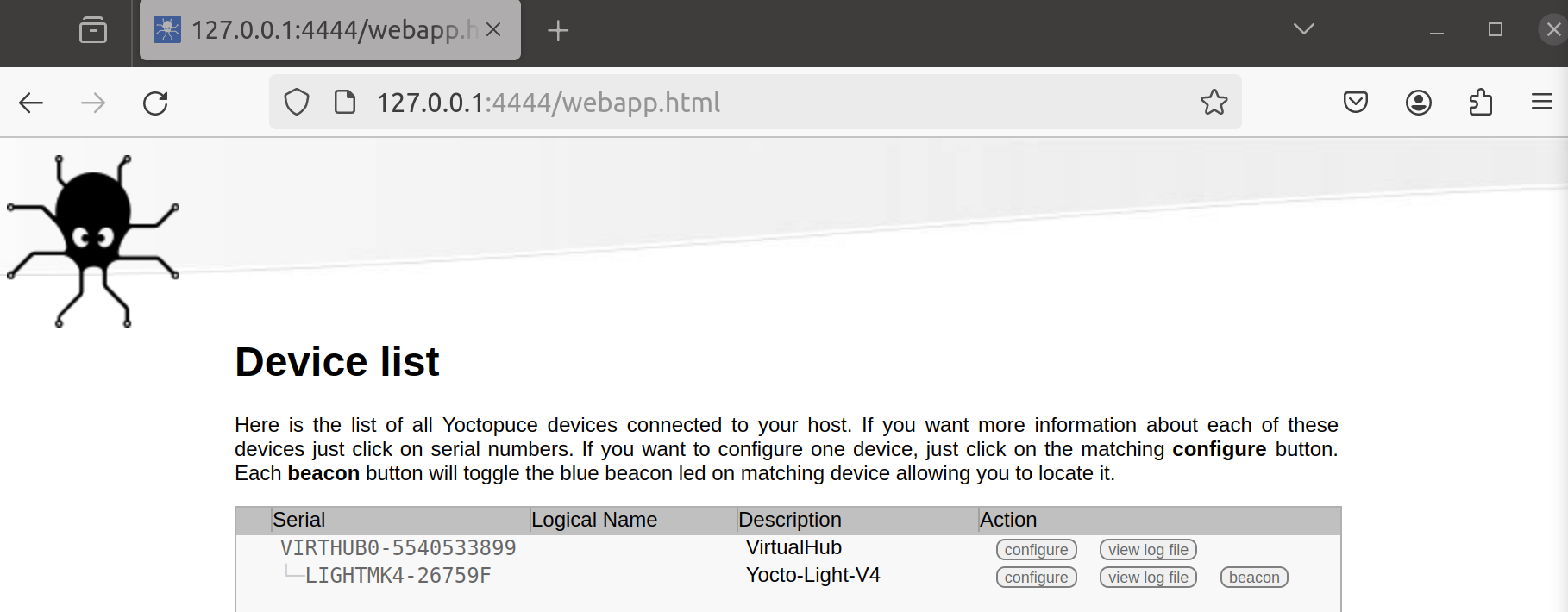Toggle the forward navigation arrow
1568x612 pixels.
coord(92,102)
